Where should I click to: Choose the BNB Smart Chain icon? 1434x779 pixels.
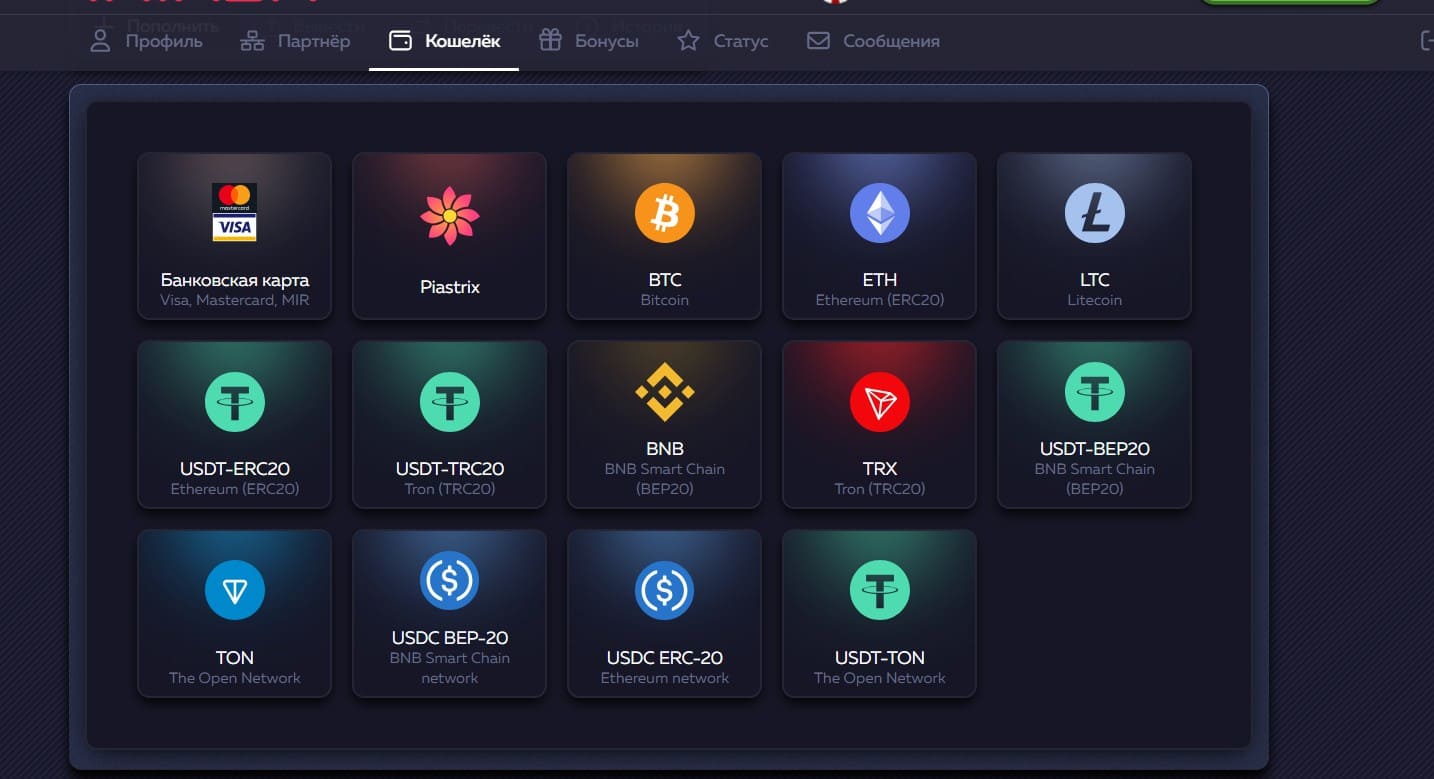664,392
